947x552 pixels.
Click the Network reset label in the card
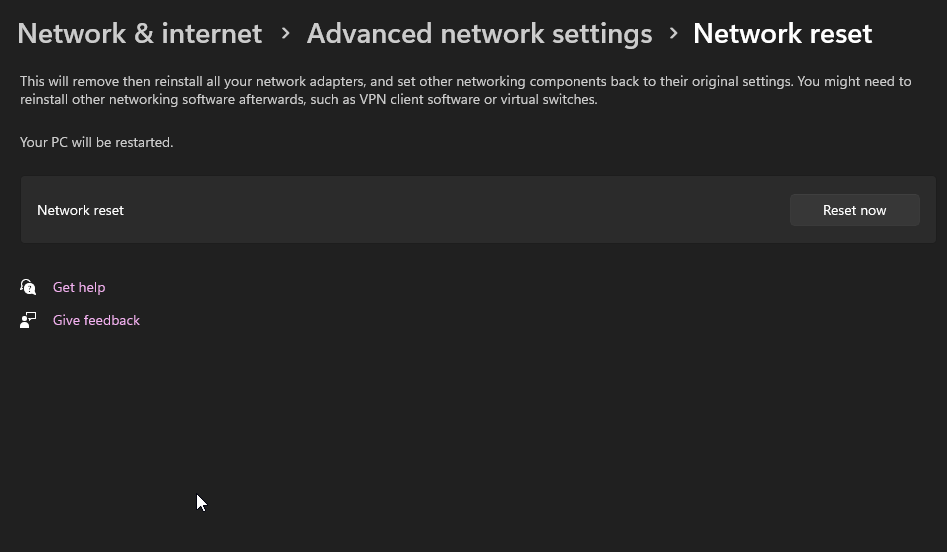click(x=80, y=210)
